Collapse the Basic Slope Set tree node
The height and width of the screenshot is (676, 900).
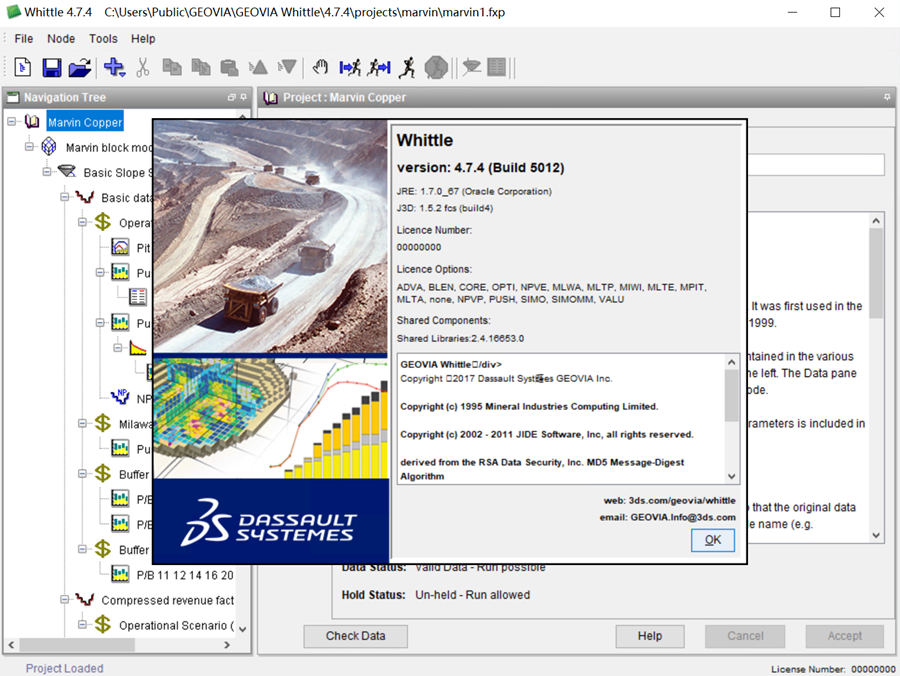tap(48, 172)
